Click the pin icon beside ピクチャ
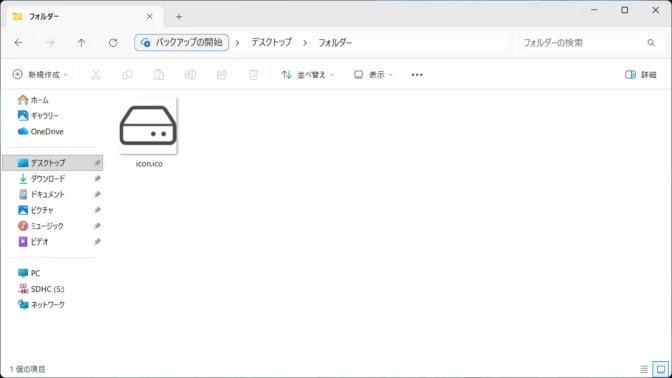This screenshot has width=672, height=378. point(97,210)
